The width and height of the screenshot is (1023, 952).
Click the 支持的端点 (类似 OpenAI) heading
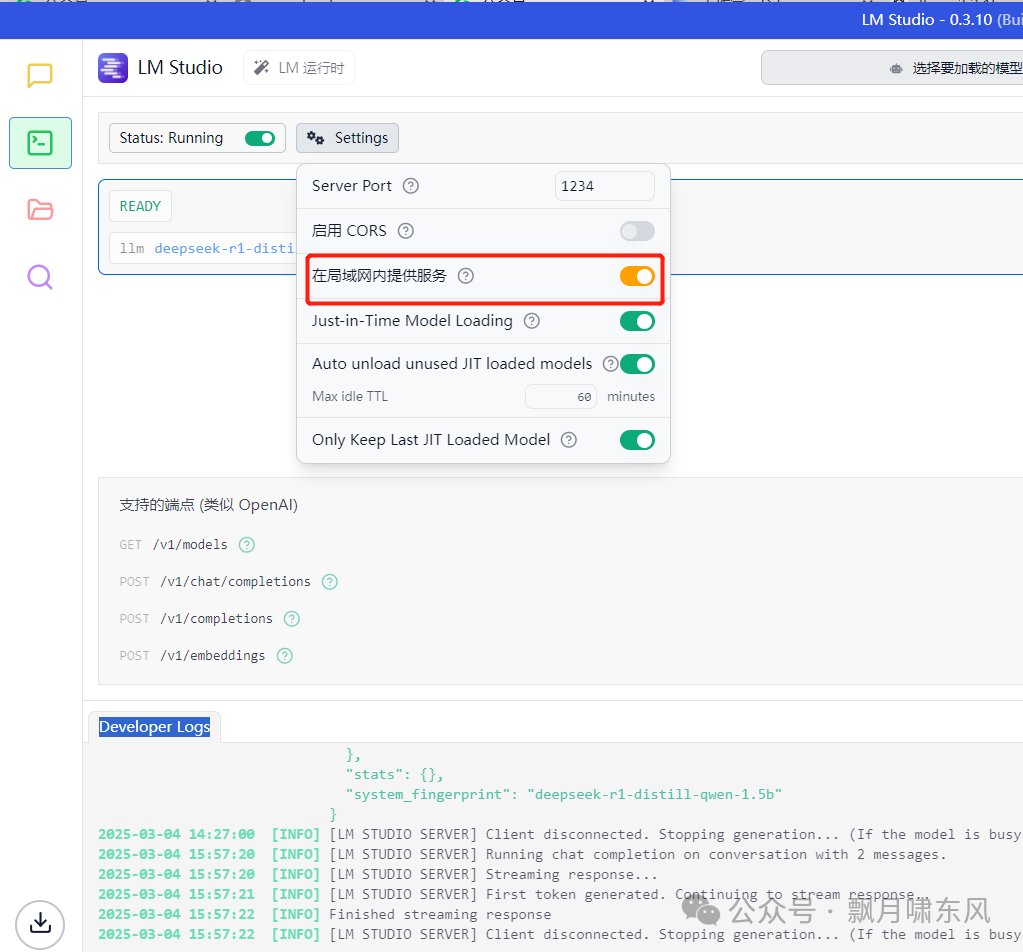pos(209,505)
